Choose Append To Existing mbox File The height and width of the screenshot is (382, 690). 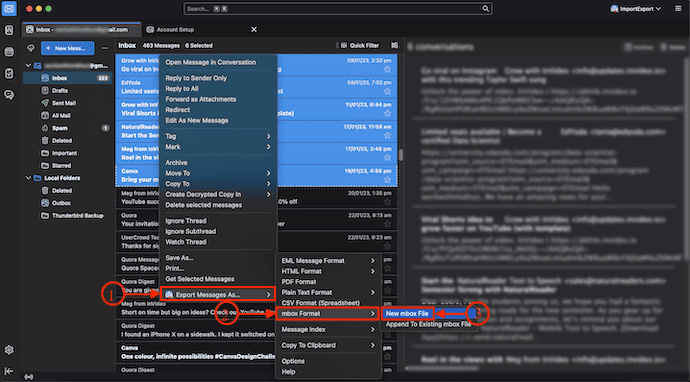point(429,324)
